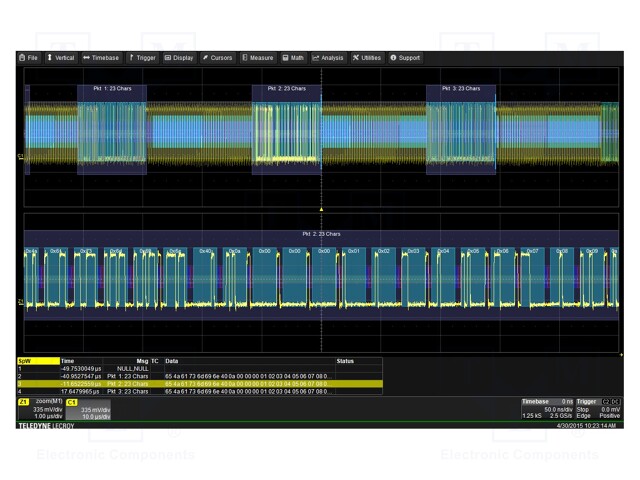Open the File menu
The image size is (640, 480).
click(x=29, y=58)
